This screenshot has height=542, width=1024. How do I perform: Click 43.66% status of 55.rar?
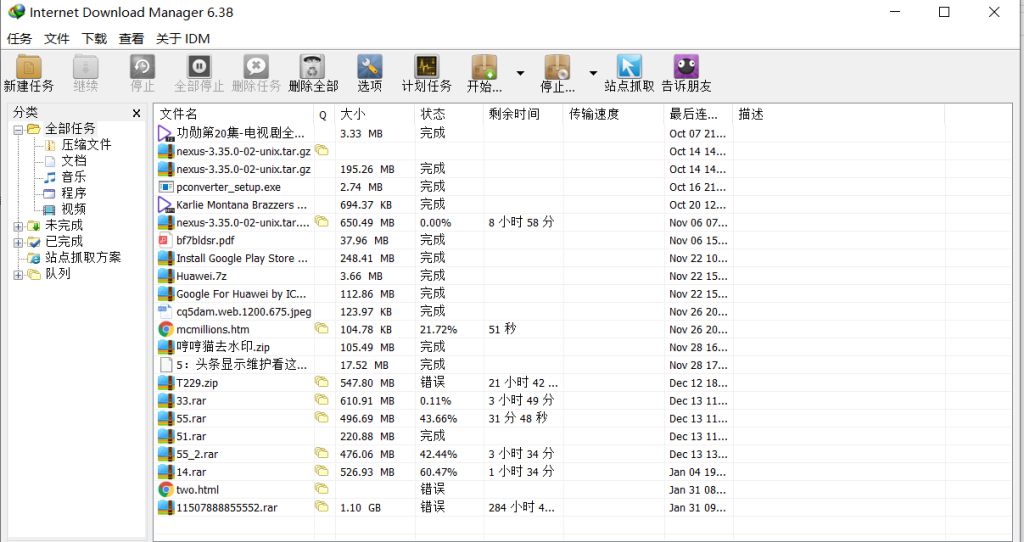(x=439, y=419)
